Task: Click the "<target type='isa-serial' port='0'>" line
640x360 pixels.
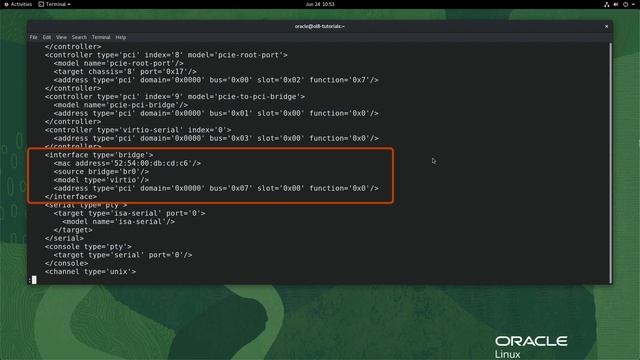Action: (129, 213)
